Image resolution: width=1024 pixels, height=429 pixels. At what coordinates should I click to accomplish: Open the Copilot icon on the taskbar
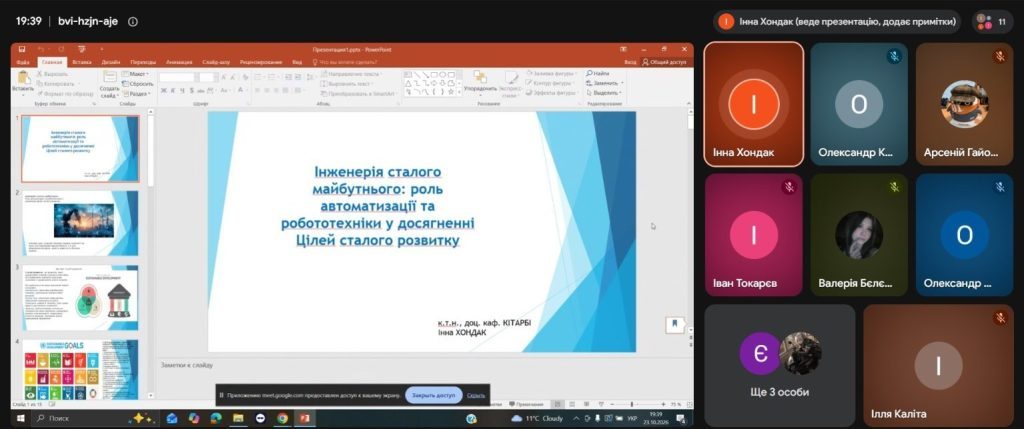[x=194, y=418]
